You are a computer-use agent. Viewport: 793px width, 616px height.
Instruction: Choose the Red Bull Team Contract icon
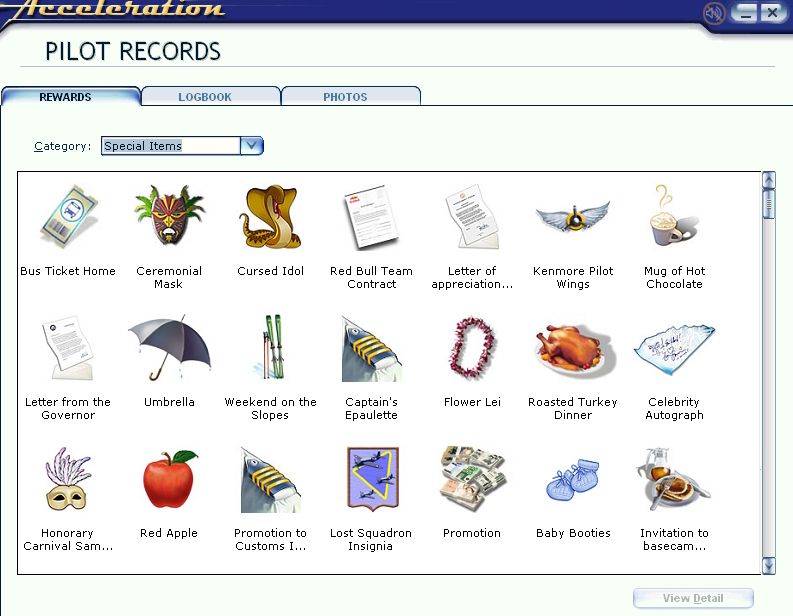click(x=371, y=217)
